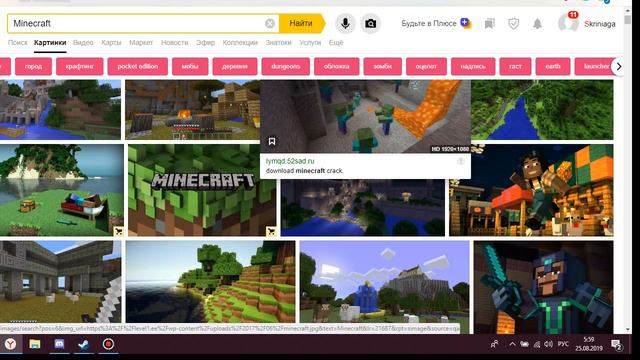
Task: Open the zombies near lava cave image
Action: point(365,116)
